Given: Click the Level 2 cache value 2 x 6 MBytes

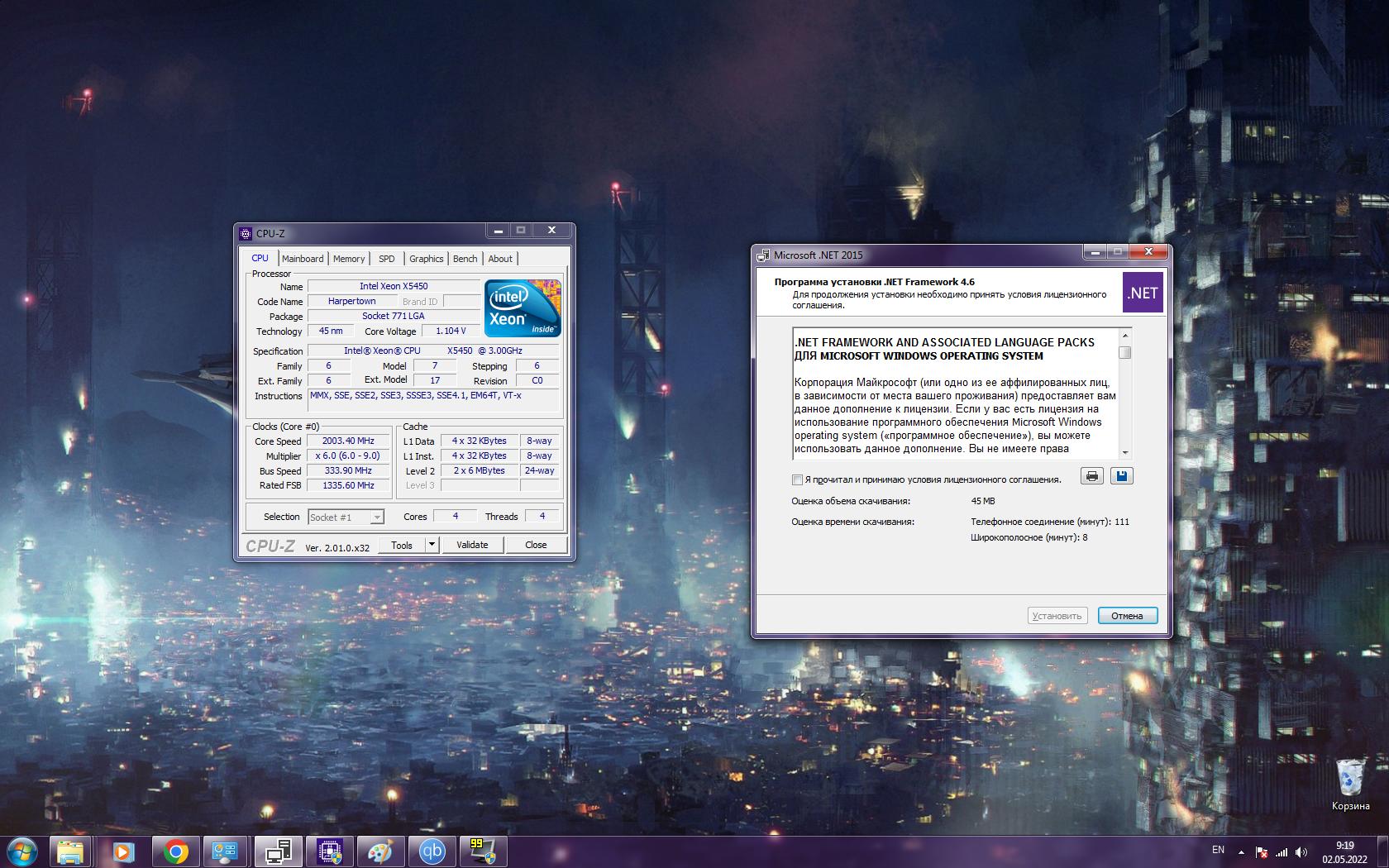Looking at the screenshot, I should tap(479, 470).
